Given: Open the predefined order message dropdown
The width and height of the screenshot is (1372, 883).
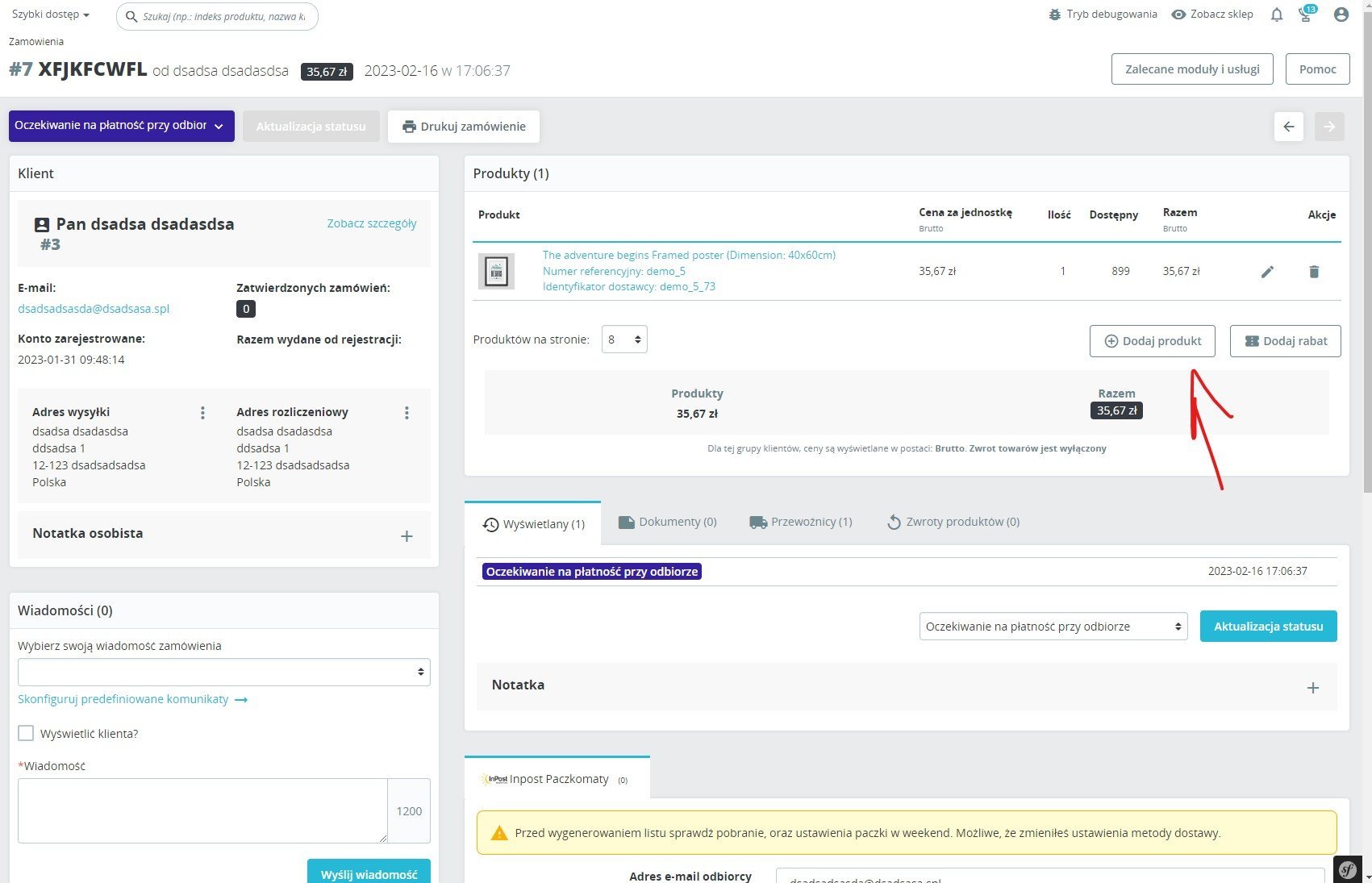Looking at the screenshot, I should tap(224, 672).
